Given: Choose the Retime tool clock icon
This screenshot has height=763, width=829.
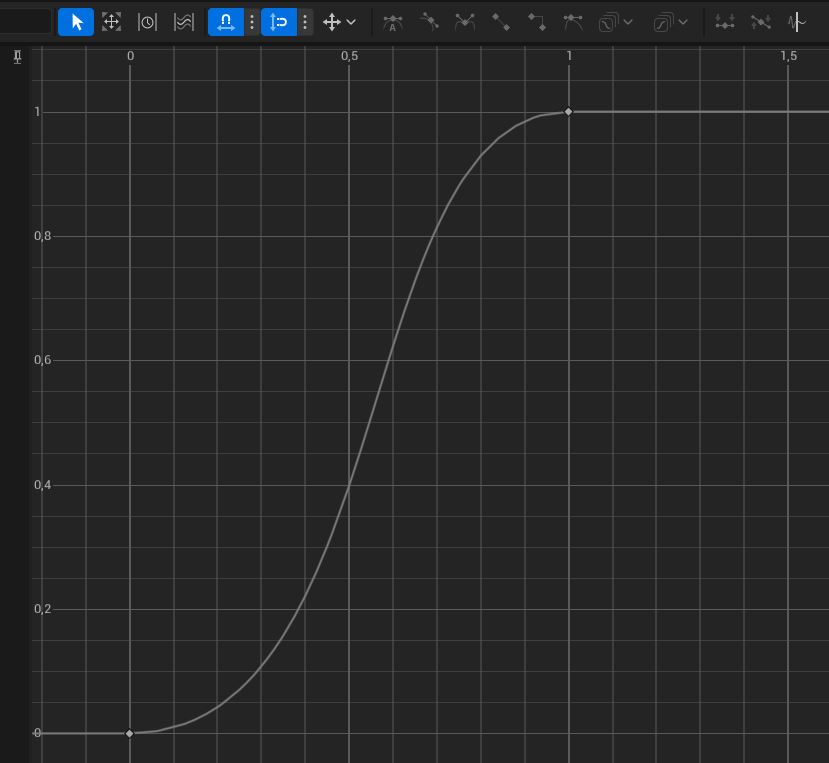Looking at the screenshot, I should pyautogui.click(x=147, y=22).
